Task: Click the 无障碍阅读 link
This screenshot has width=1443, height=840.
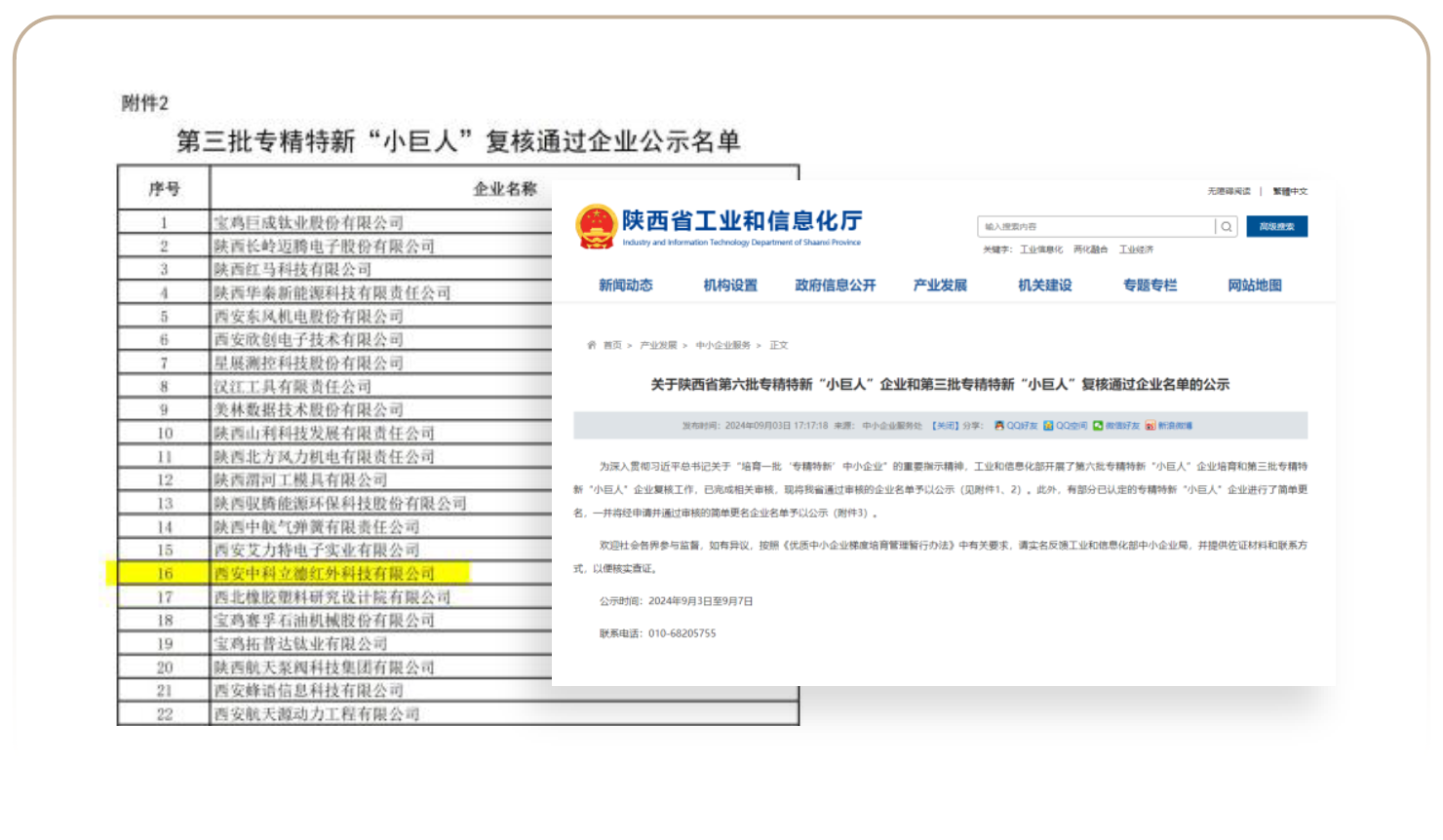Action: click(x=1228, y=191)
